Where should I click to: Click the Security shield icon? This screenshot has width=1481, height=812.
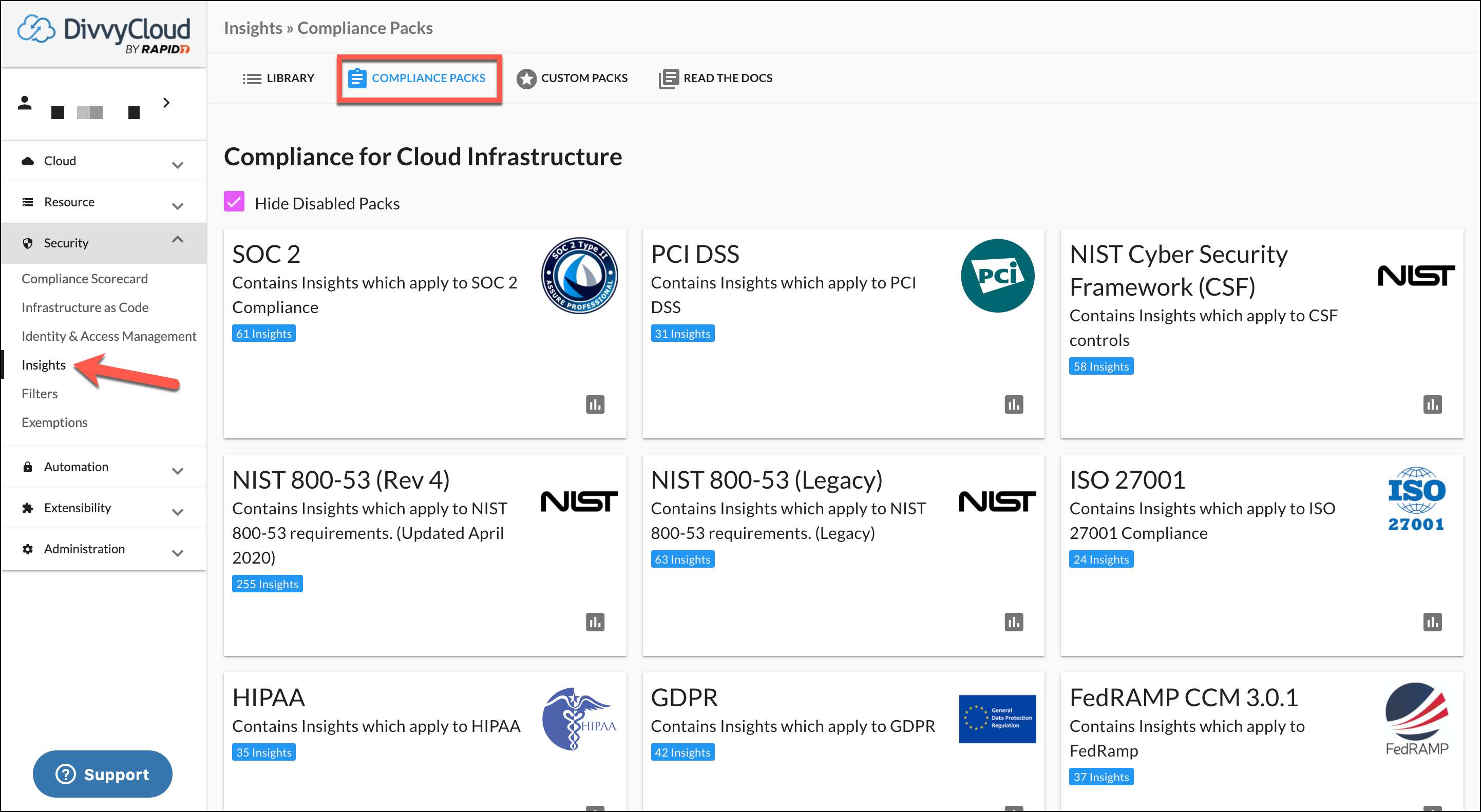click(28, 243)
